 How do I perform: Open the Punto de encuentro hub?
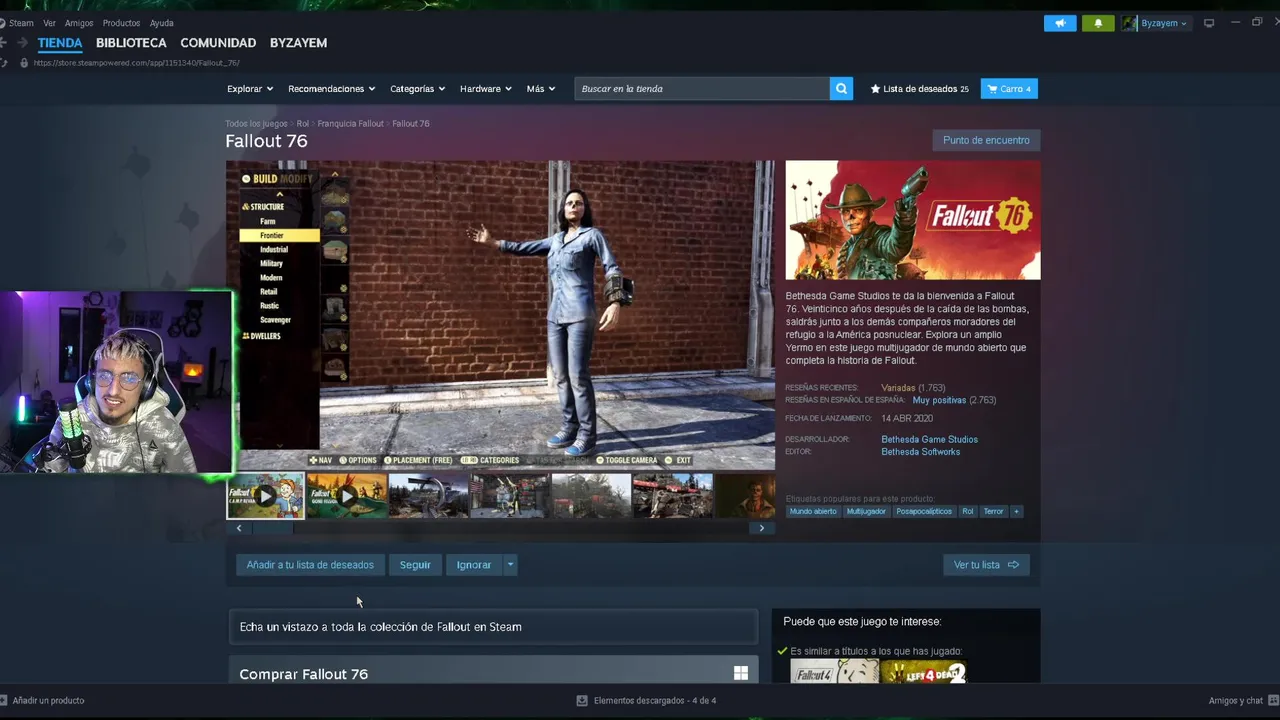(986, 140)
